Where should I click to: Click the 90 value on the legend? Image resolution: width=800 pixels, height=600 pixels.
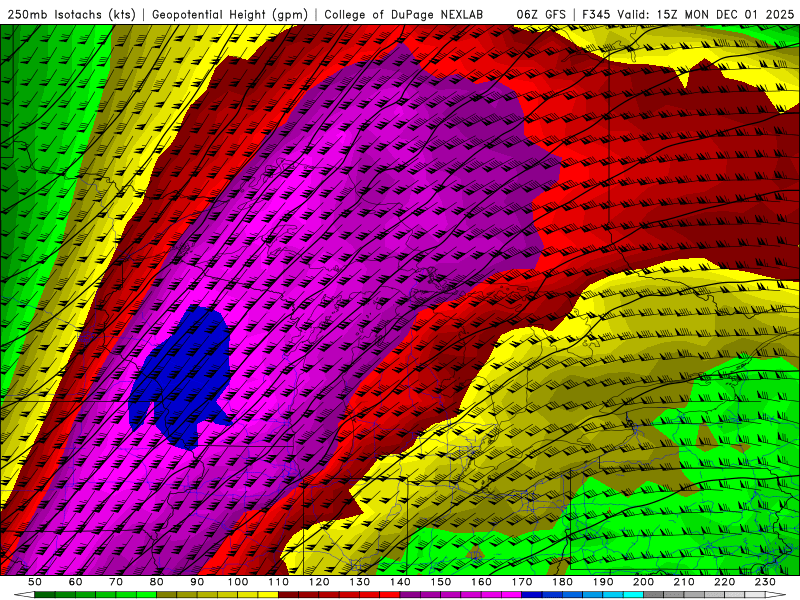[197, 582]
